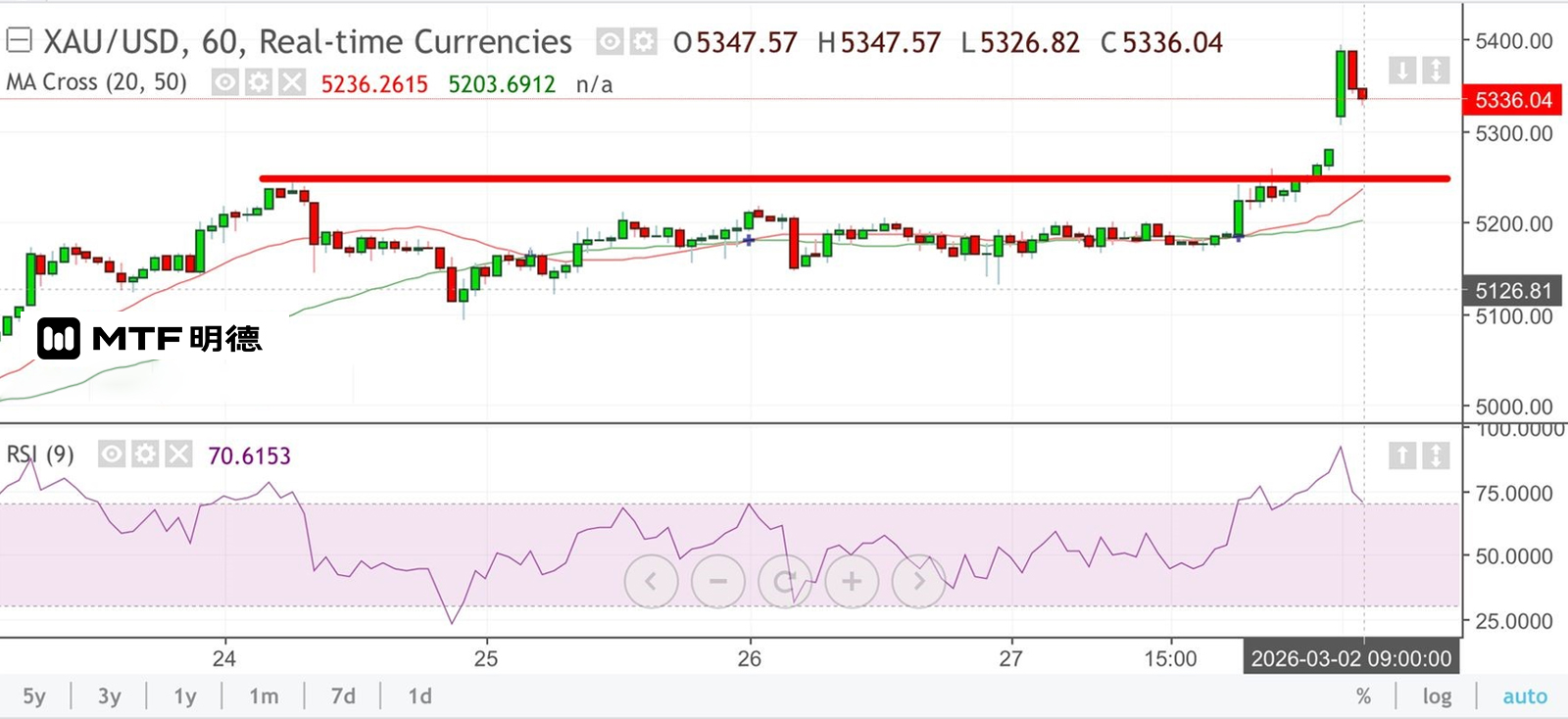Hide the XAU/USD main series
The image size is (1568, 719).
(x=611, y=42)
